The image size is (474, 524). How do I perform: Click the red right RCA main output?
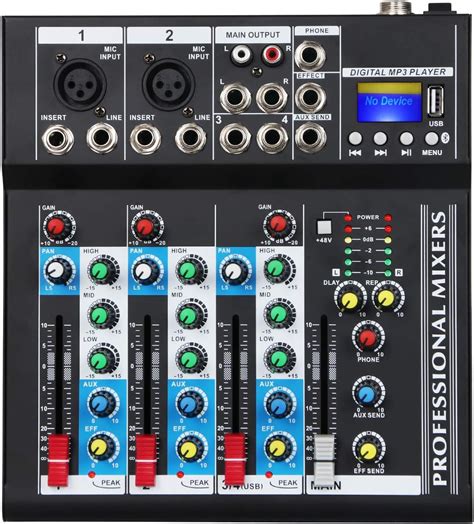click(272, 54)
